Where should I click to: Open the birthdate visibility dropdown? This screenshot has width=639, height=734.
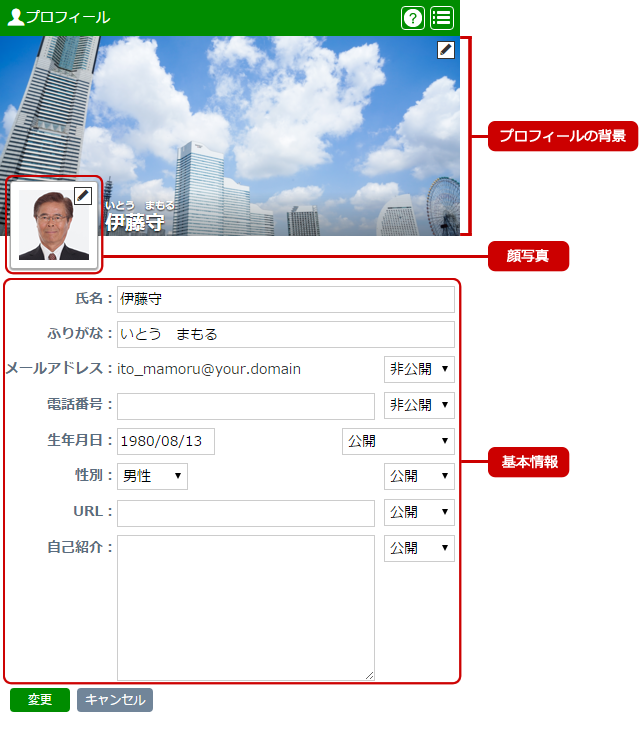(398, 441)
